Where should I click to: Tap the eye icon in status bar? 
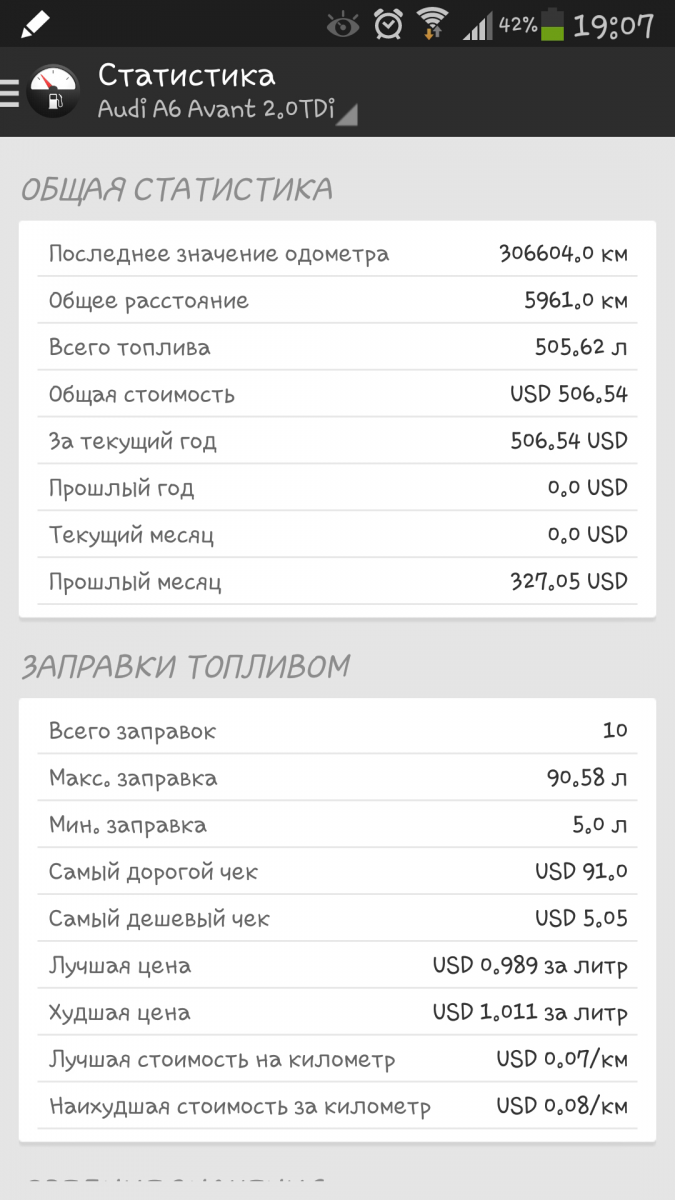click(344, 24)
